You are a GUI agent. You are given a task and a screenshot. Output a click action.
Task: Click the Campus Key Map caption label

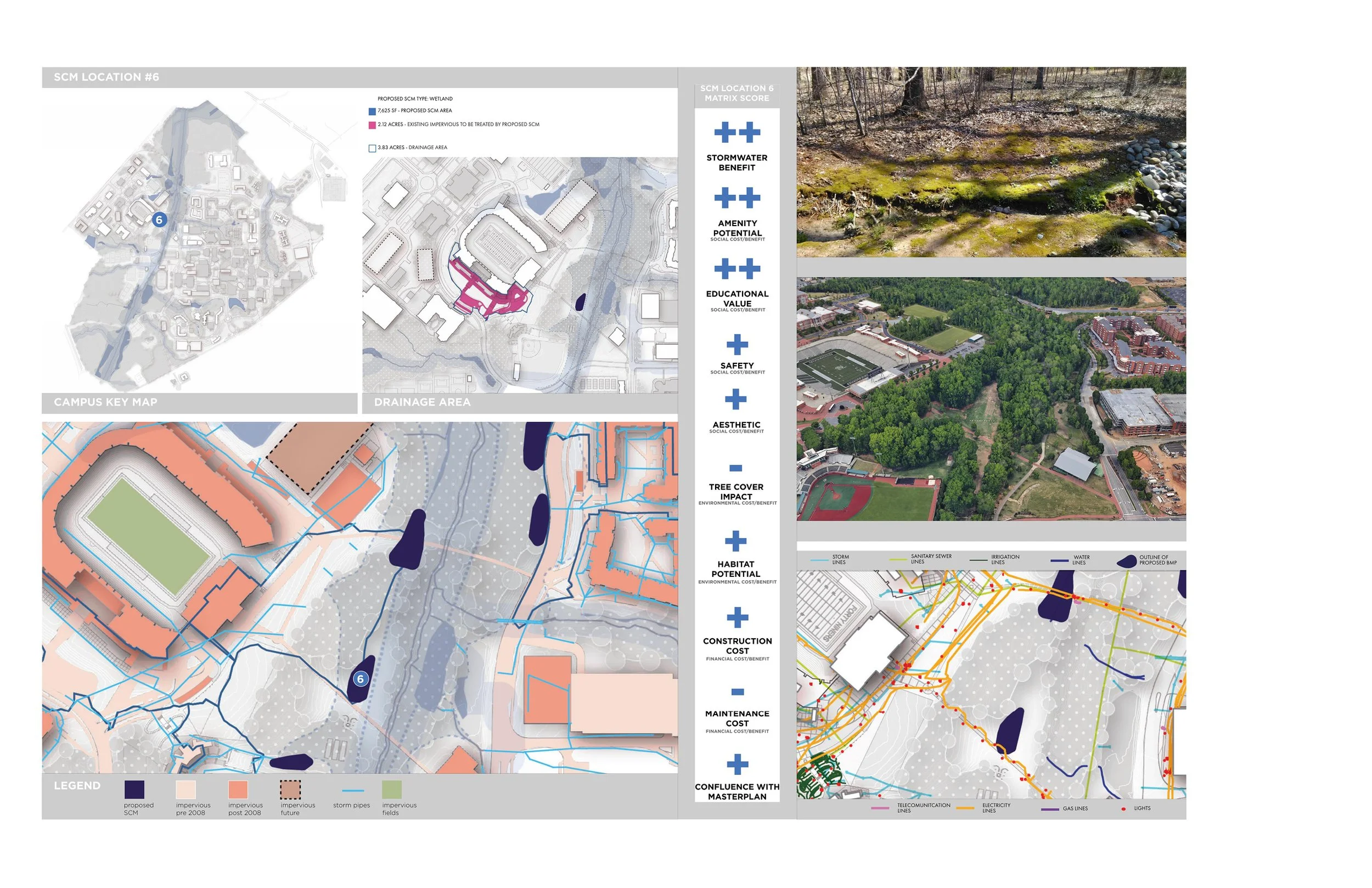click(x=105, y=402)
